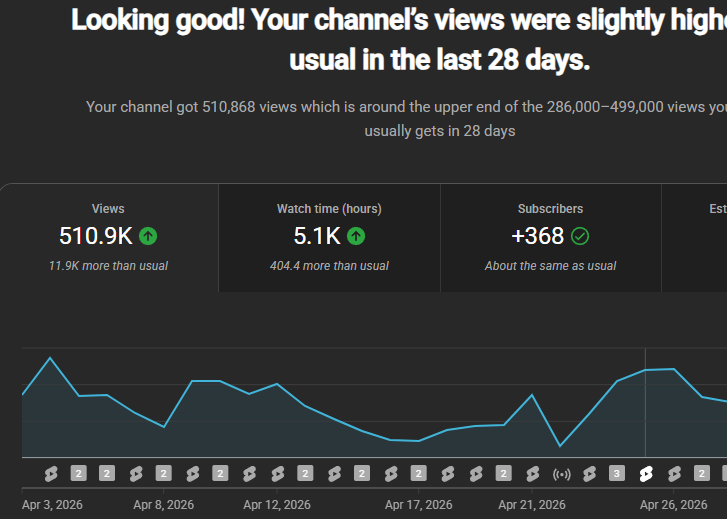Click the live stream marker icon in timeline

(561, 474)
